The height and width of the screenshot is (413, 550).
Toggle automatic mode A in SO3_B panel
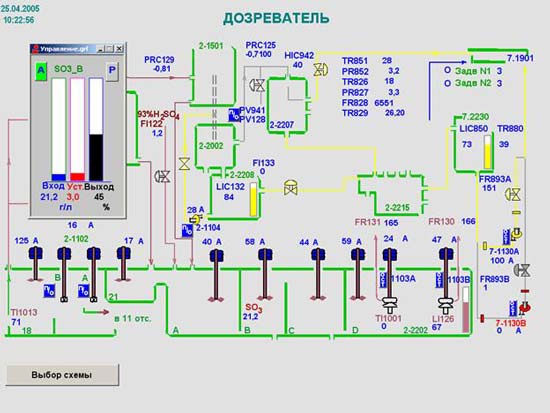tap(41, 71)
